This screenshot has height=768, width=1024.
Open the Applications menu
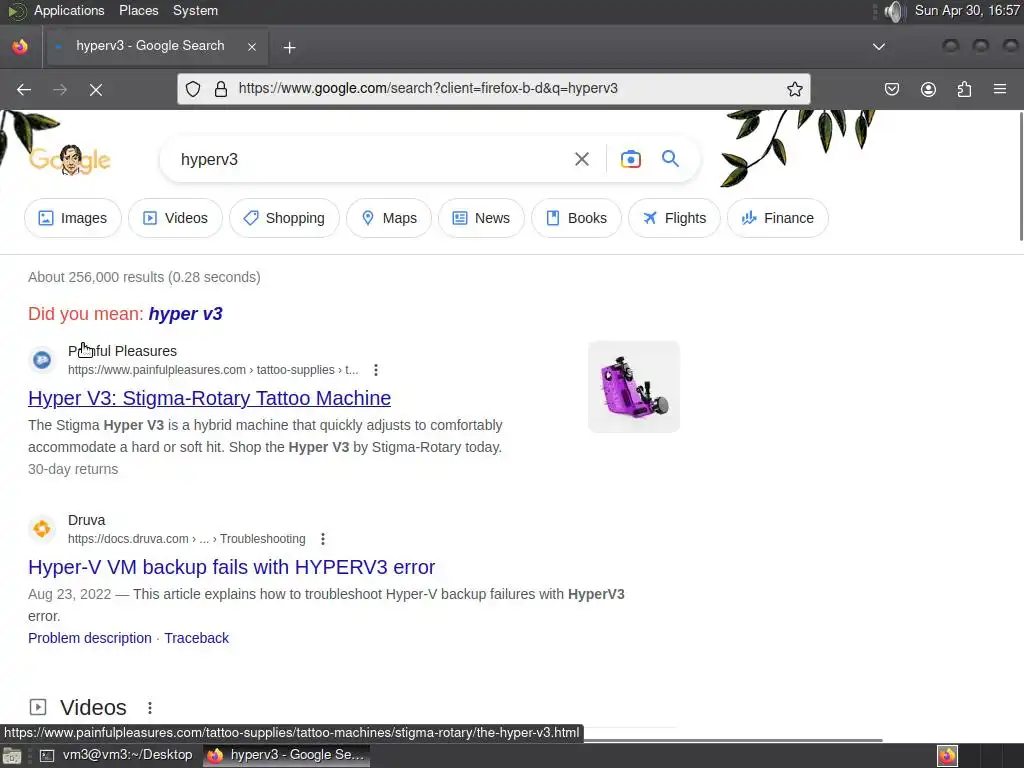point(69,10)
